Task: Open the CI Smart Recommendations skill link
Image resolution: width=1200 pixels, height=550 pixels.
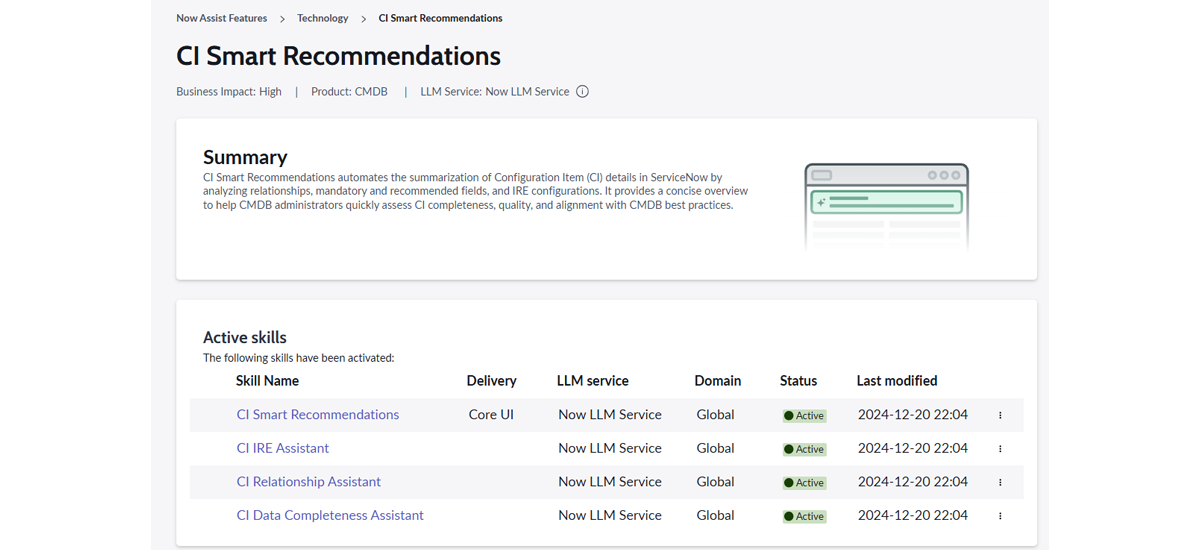Action: click(x=317, y=415)
